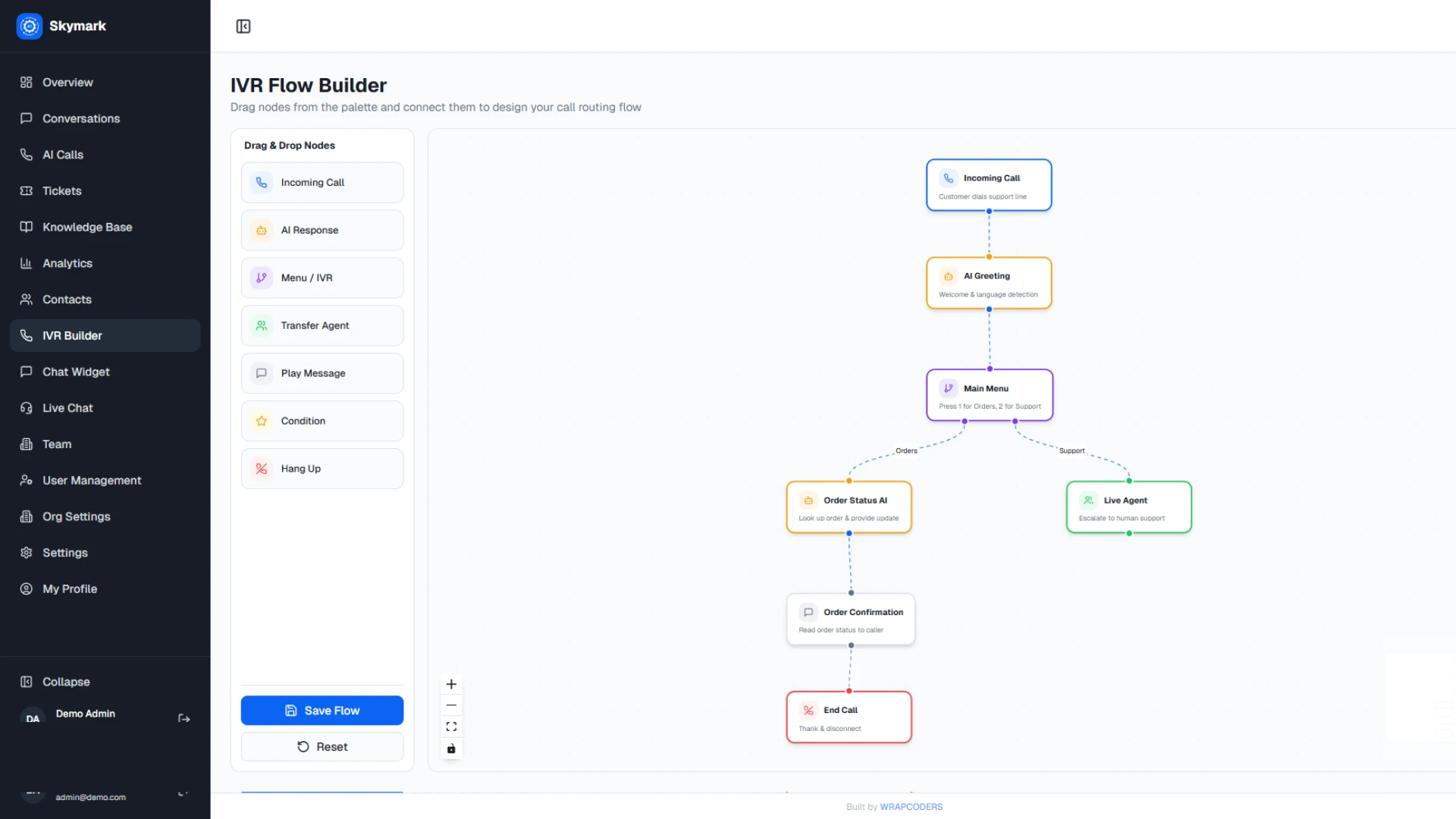Click the My Profile icon

click(27, 589)
